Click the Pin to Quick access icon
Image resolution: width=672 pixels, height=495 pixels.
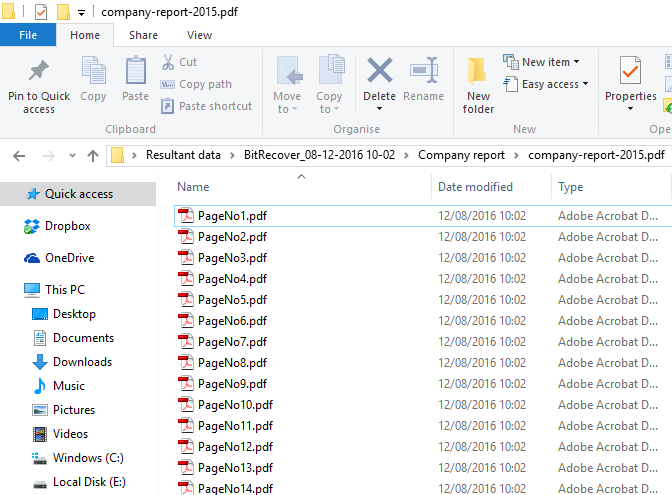coord(39,72)
